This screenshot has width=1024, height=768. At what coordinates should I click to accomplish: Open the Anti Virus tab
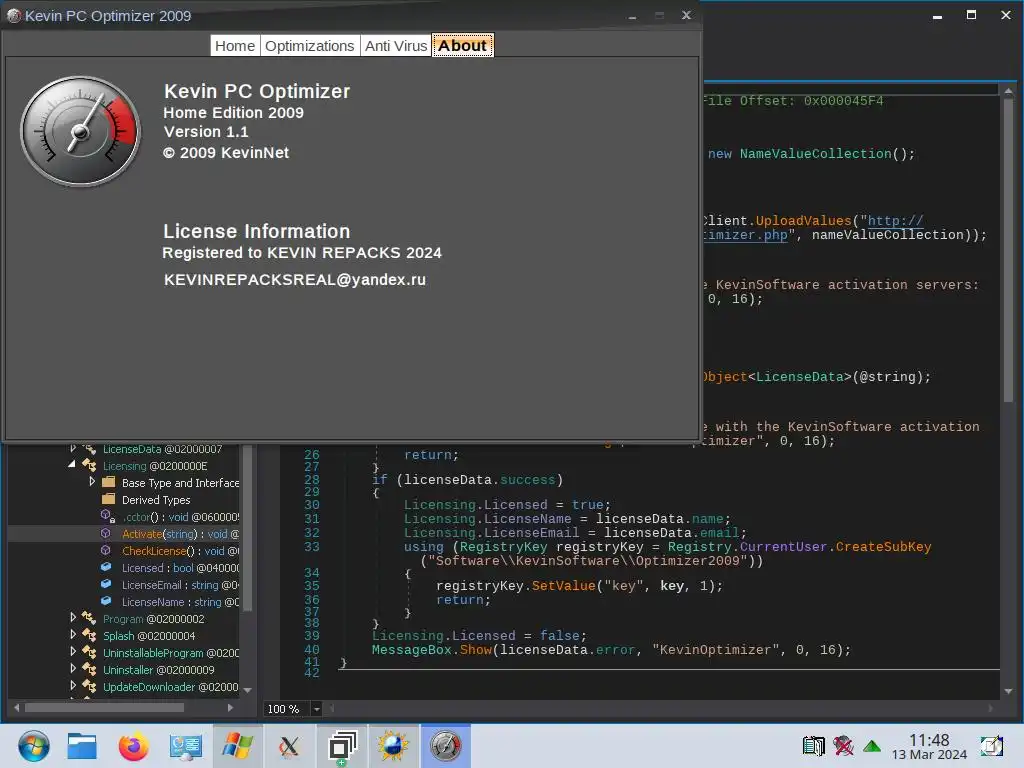[396, 46]
